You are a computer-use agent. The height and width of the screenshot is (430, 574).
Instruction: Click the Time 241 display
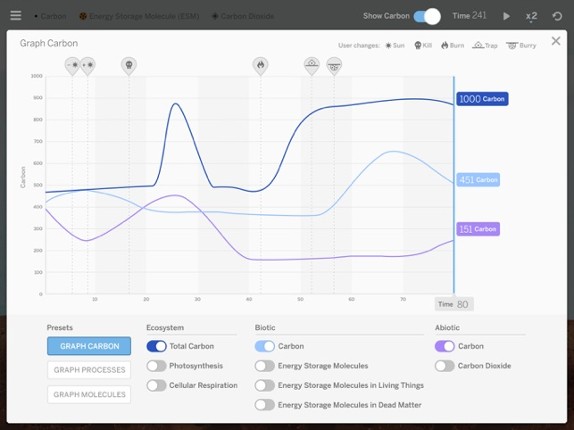pyautogui.click(x=469, y=16)
